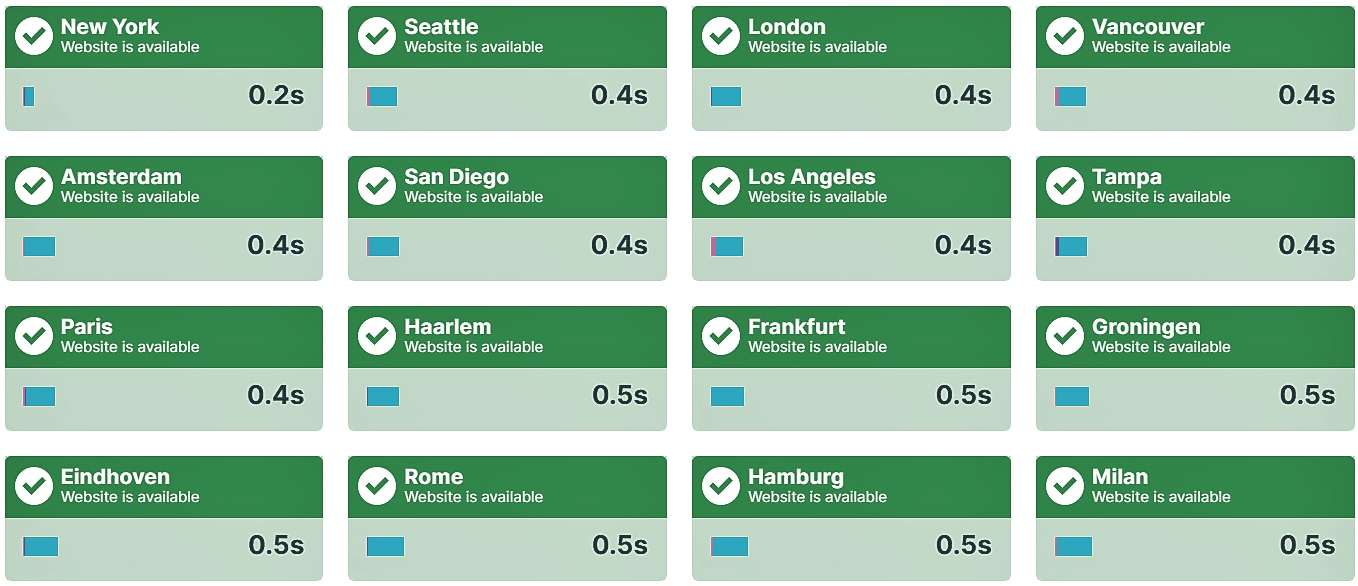This screenshot has width=1358, height=586.
Task: Select the New York response time bar
Action: 29,96
